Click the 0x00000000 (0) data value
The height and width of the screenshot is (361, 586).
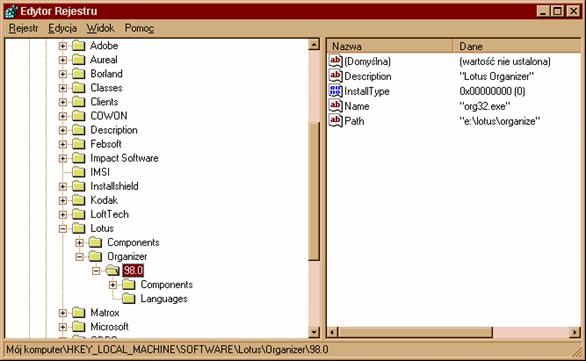(492, 91)
